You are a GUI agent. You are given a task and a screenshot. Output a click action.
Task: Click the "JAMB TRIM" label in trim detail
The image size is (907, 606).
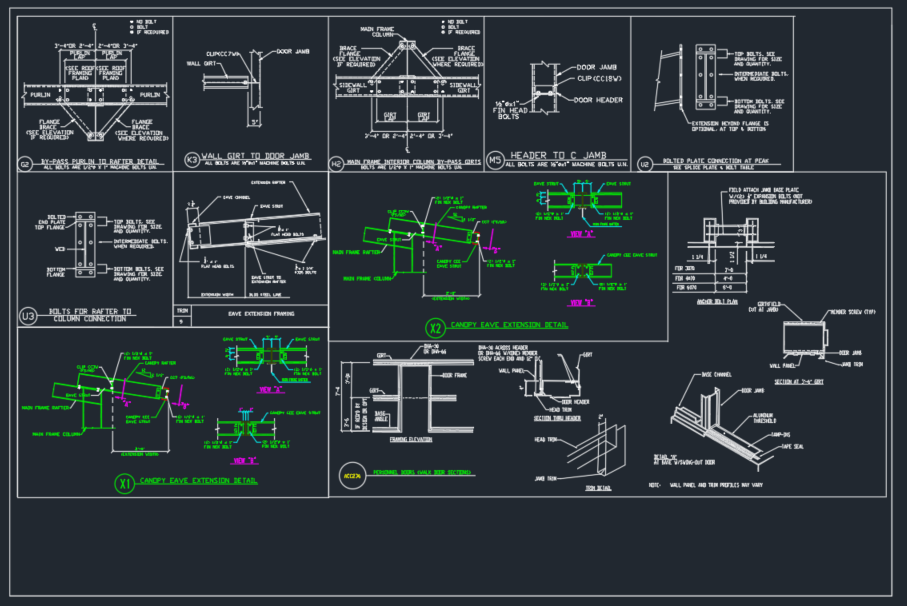[545, 479]
